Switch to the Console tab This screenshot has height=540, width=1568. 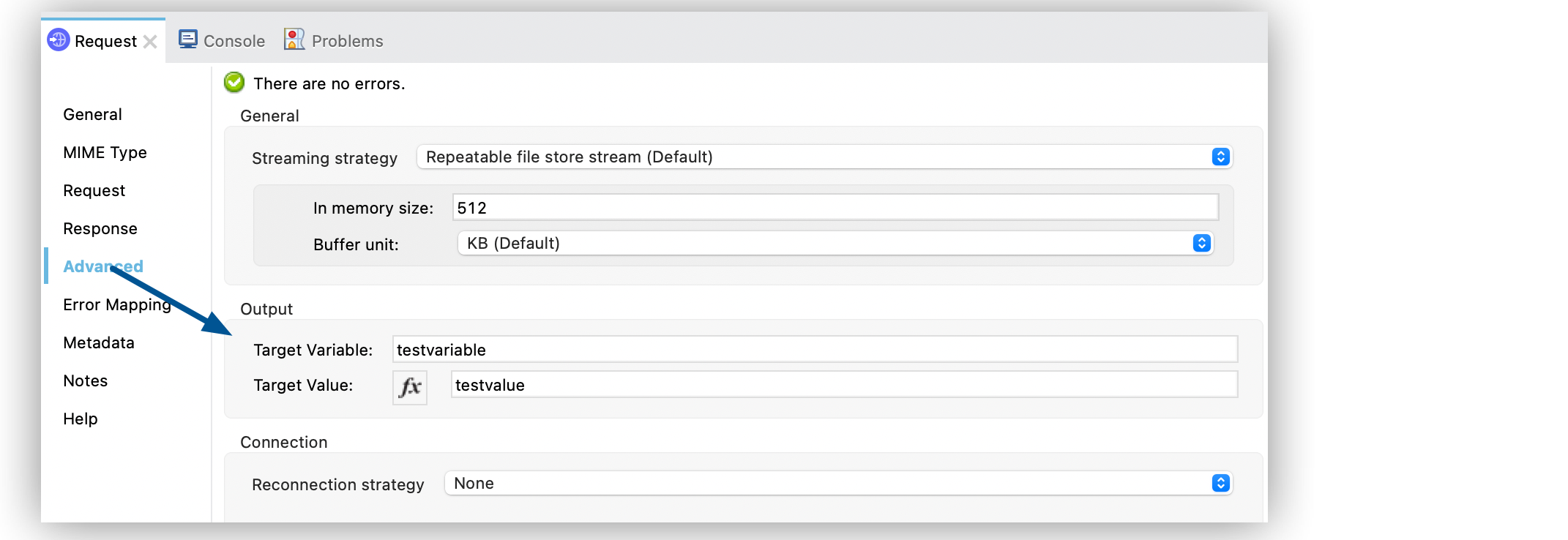(x=234, y=41)
